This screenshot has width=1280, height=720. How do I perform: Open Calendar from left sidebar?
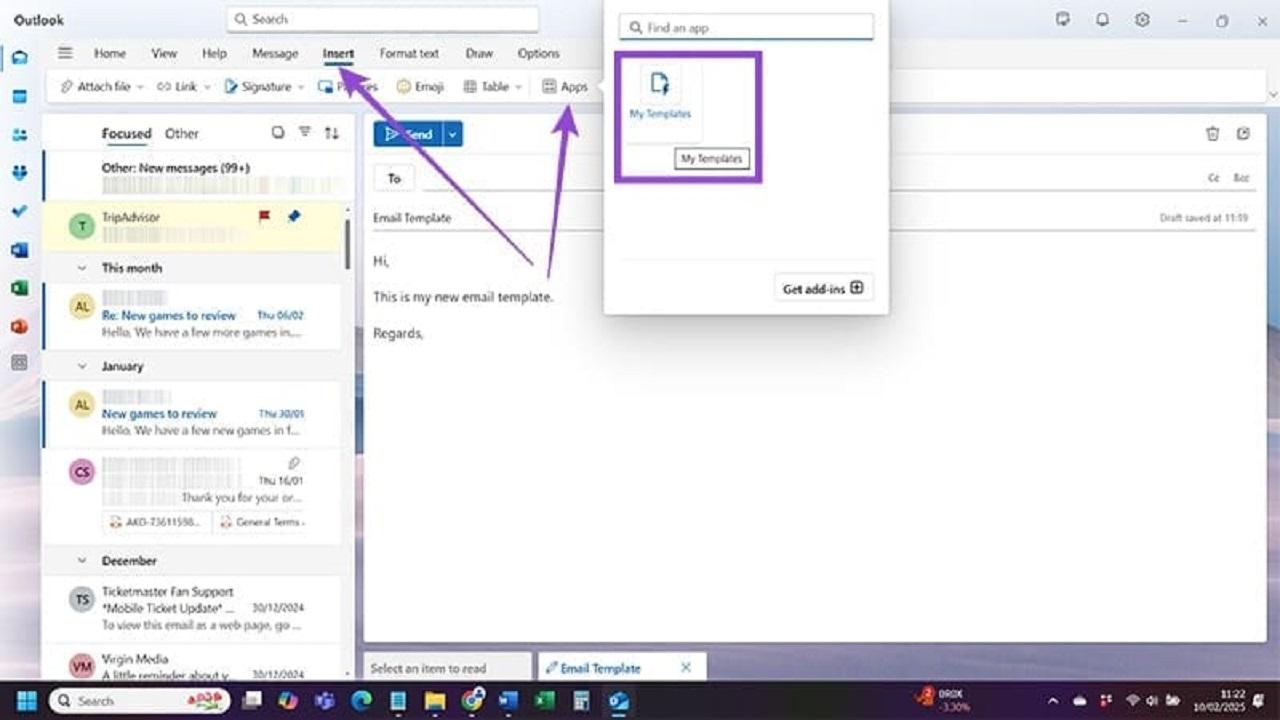point(19,96)
